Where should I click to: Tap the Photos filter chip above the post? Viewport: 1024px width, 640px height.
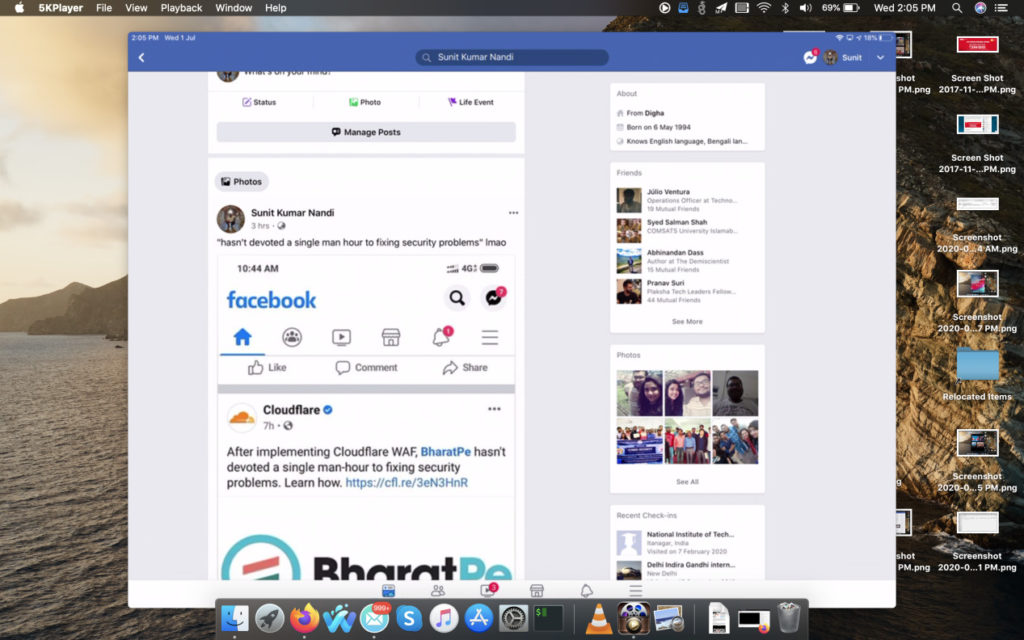[x=242, y=182]
